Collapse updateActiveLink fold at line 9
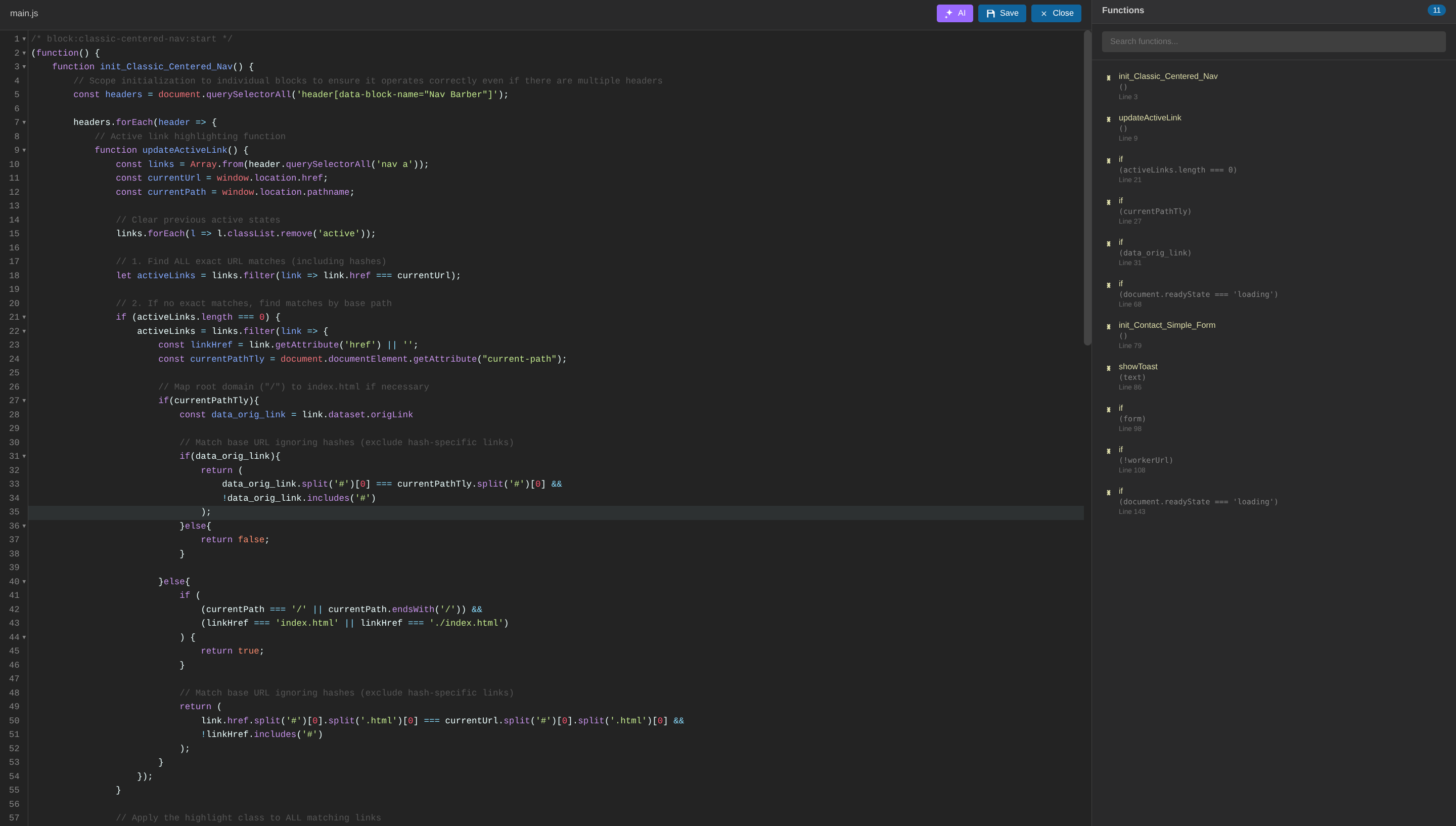 24,150
